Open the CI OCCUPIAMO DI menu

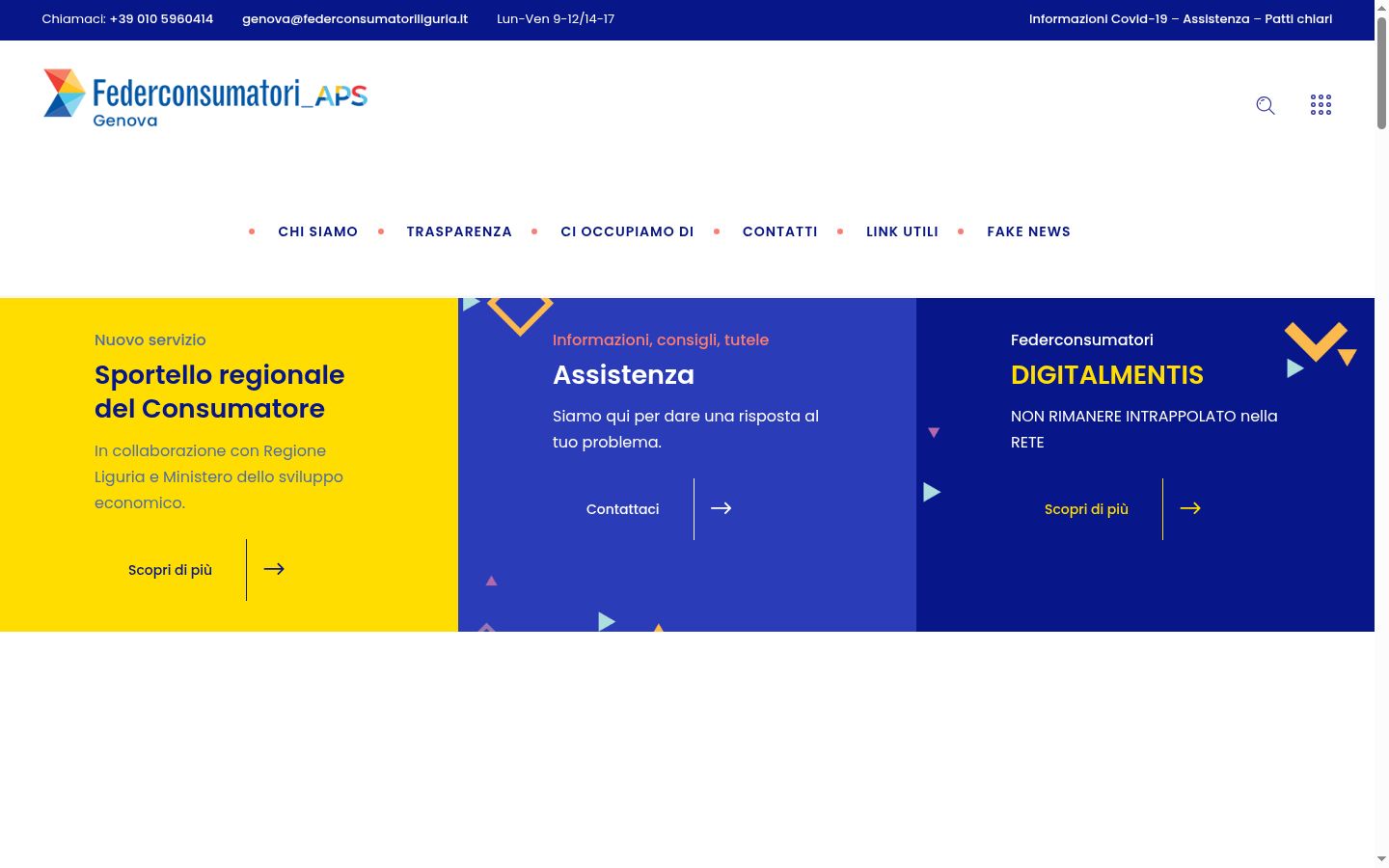(x=627, y=231)
